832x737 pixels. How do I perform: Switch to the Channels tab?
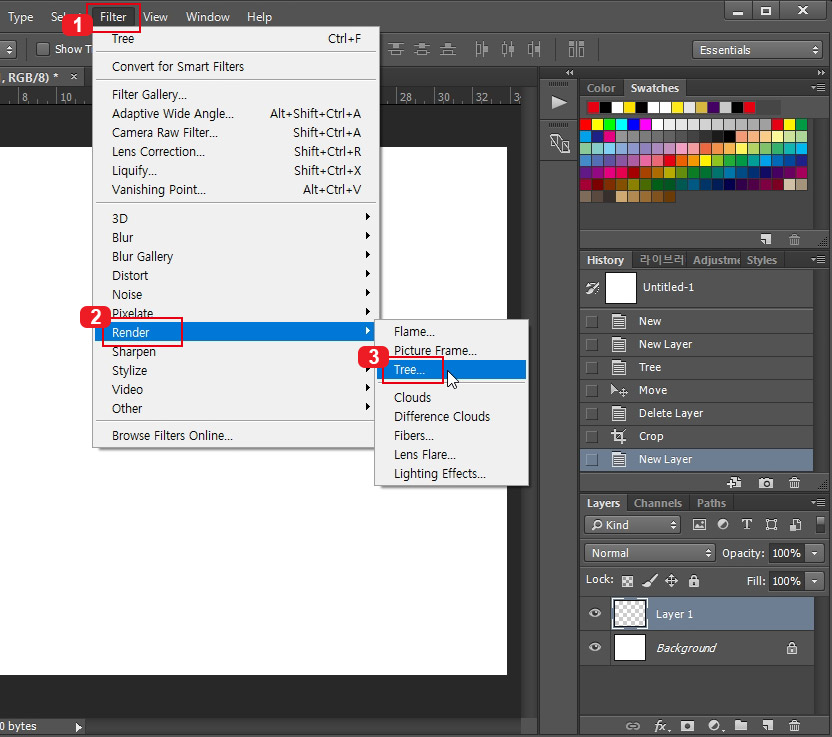657,503
